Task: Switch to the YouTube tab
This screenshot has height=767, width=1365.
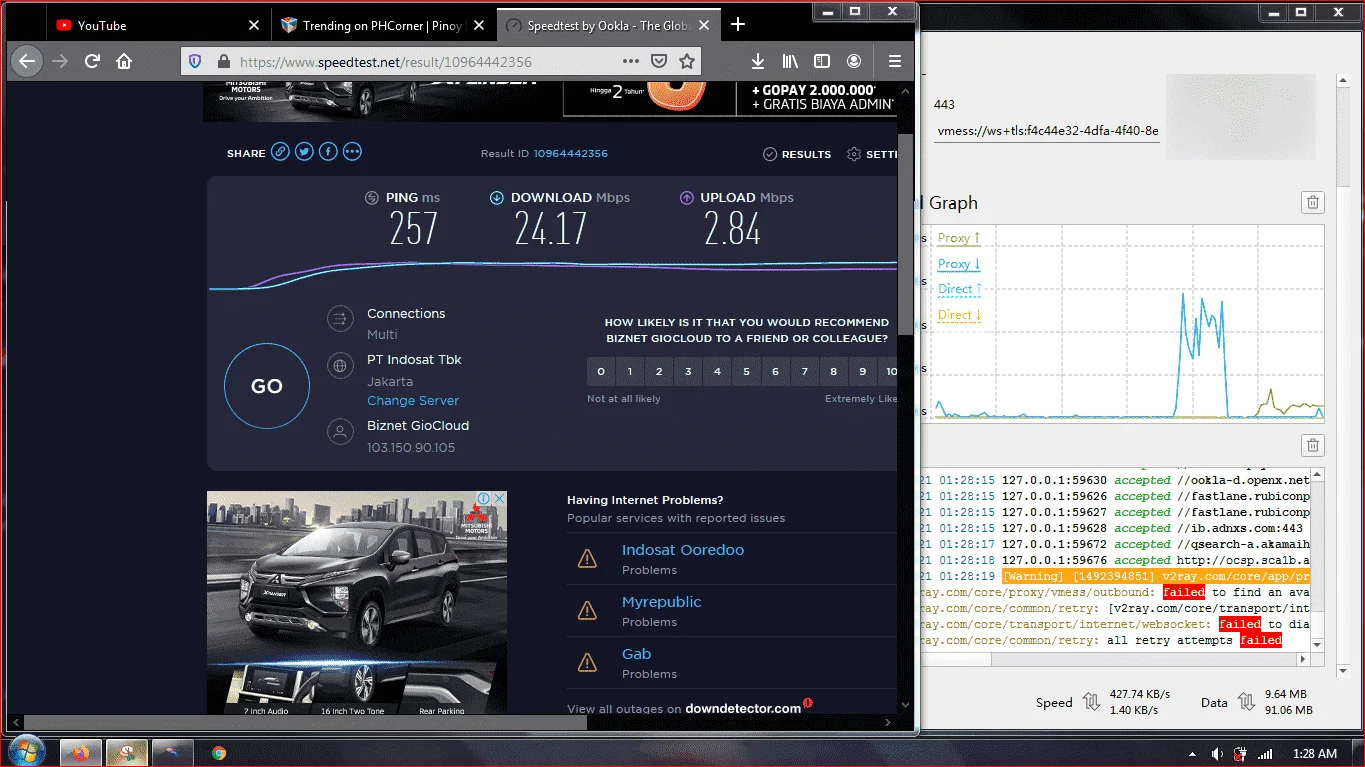Action: (x=158, y=25)
